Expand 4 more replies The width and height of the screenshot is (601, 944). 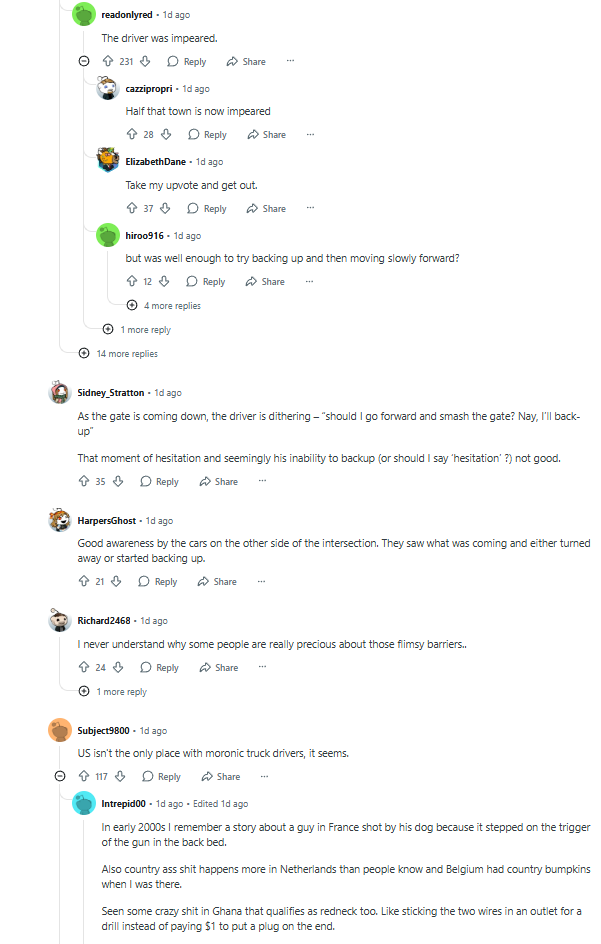(x=132, y=305)
